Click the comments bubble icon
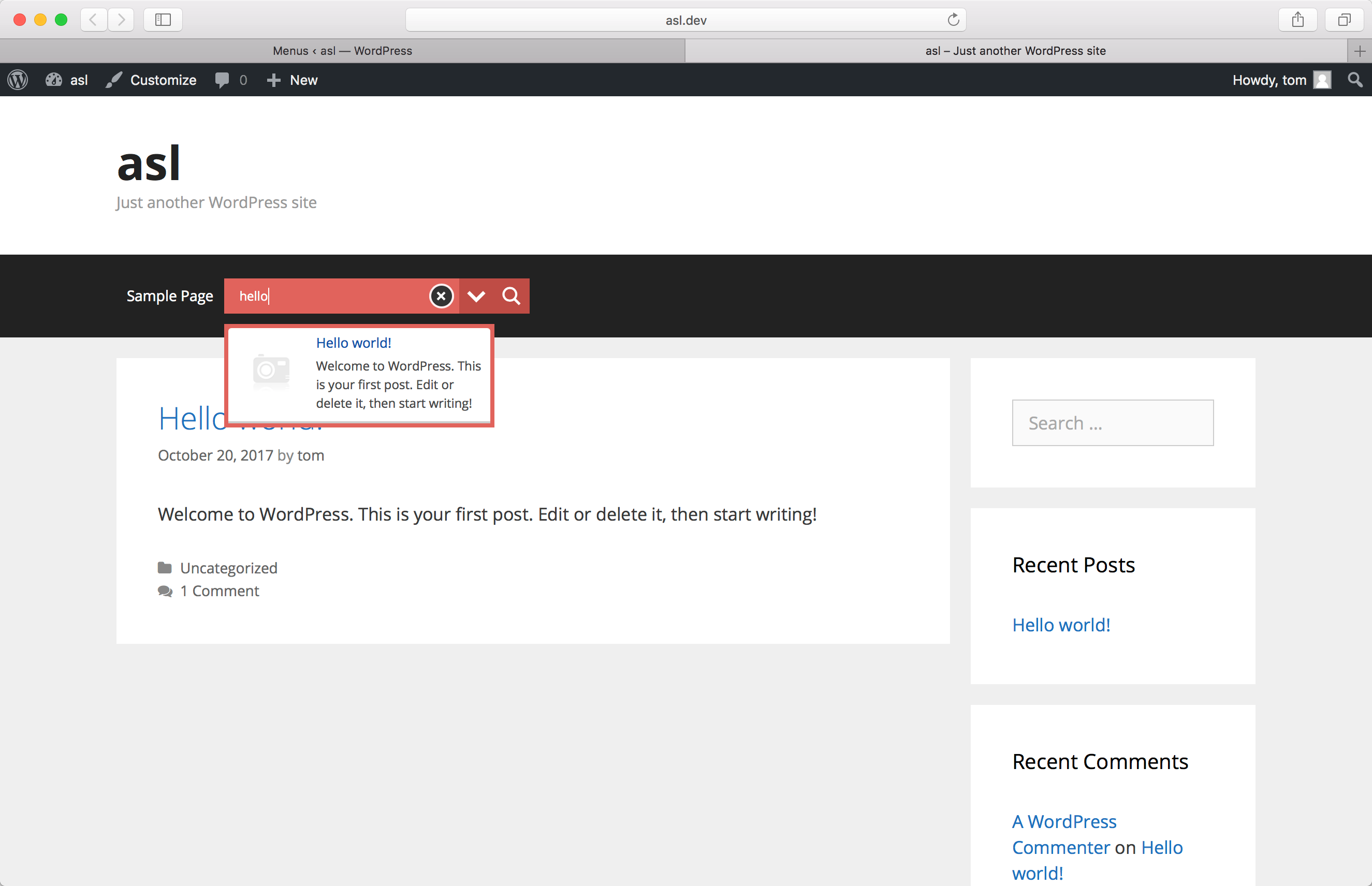 [x=222, y=80]
